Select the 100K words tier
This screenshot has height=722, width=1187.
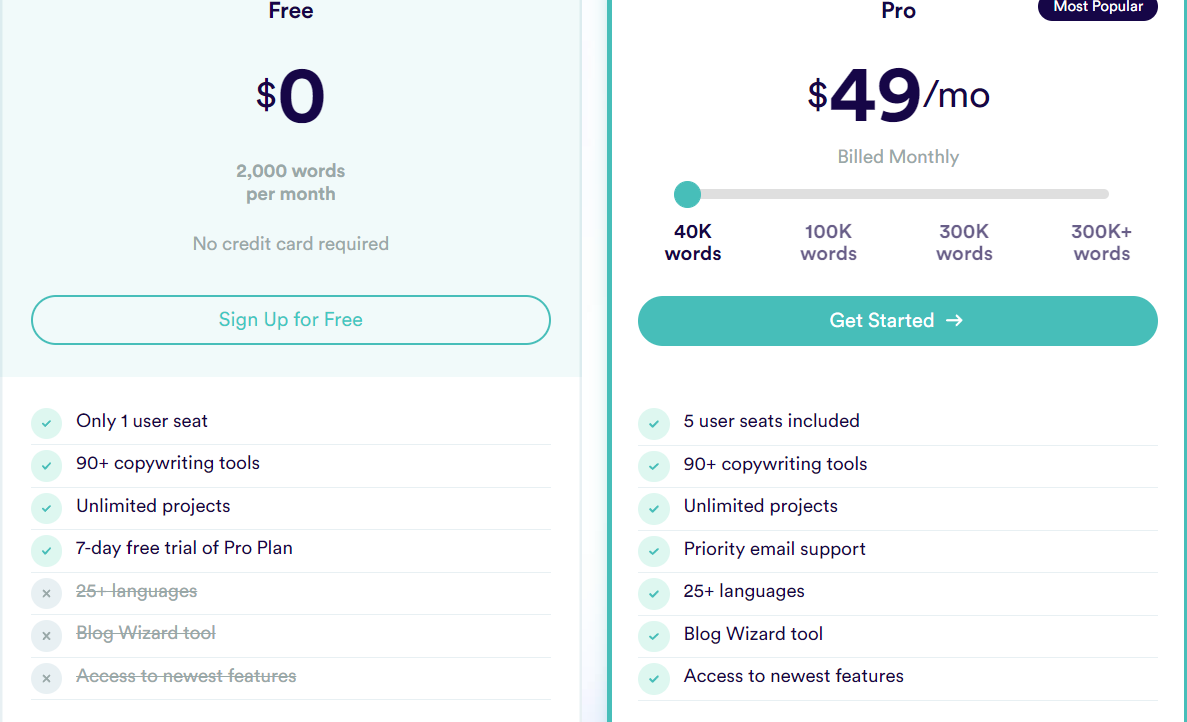(829, 243)
